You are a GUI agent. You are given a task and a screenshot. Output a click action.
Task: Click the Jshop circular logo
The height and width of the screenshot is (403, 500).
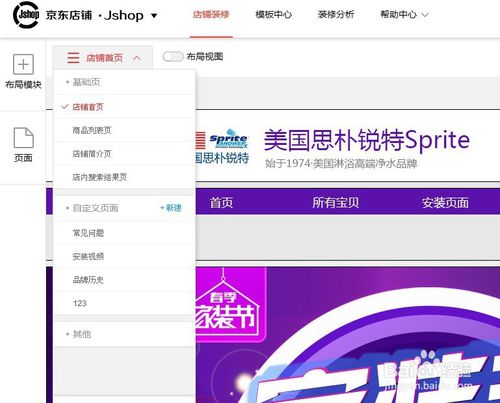[26, 15]
